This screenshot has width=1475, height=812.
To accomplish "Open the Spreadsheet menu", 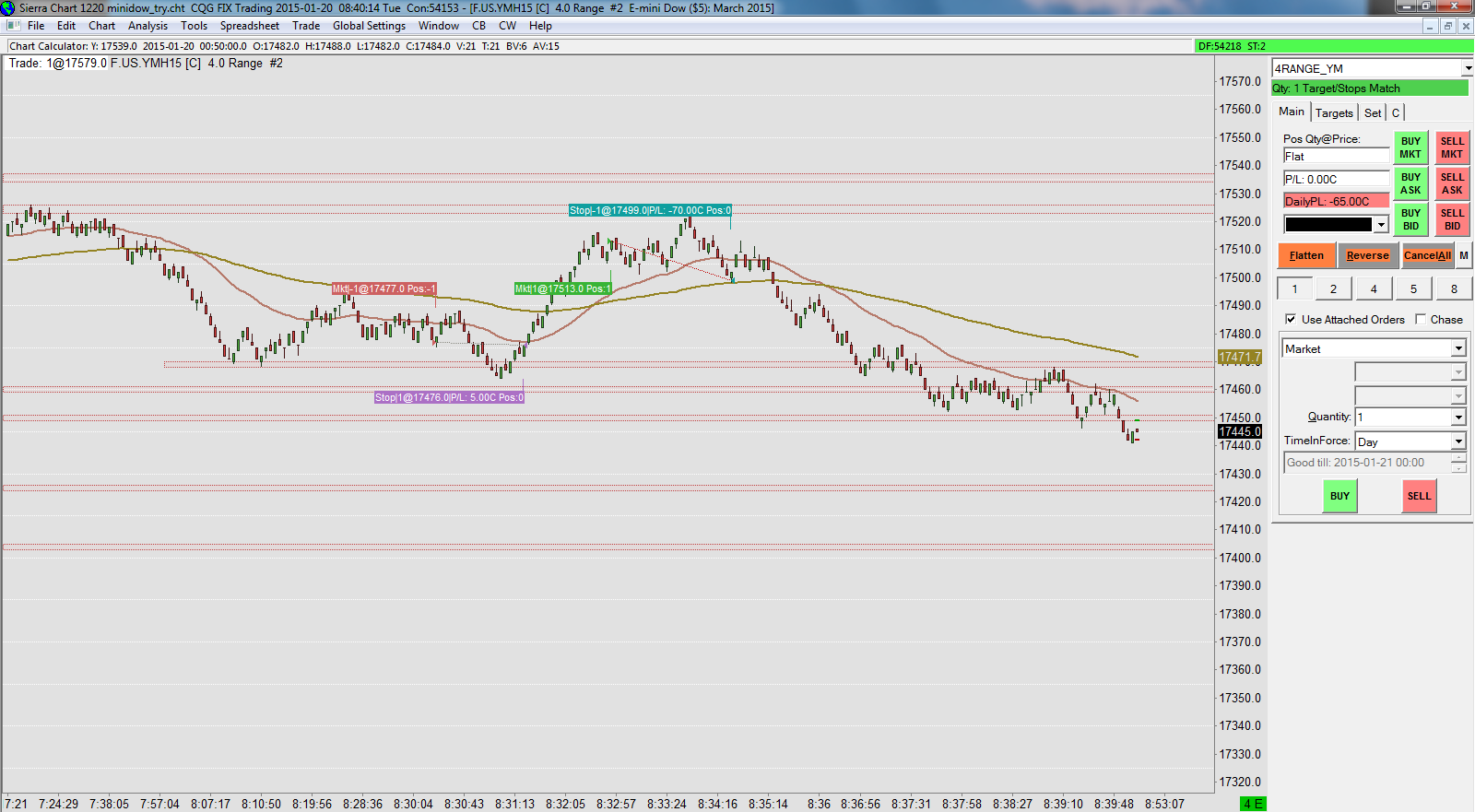I will (250, 26).
